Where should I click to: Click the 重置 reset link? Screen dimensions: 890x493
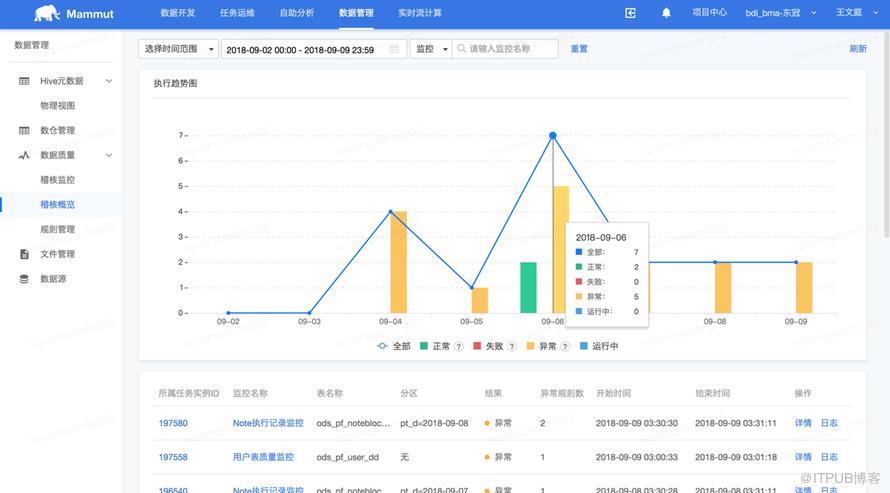[579, 49]
